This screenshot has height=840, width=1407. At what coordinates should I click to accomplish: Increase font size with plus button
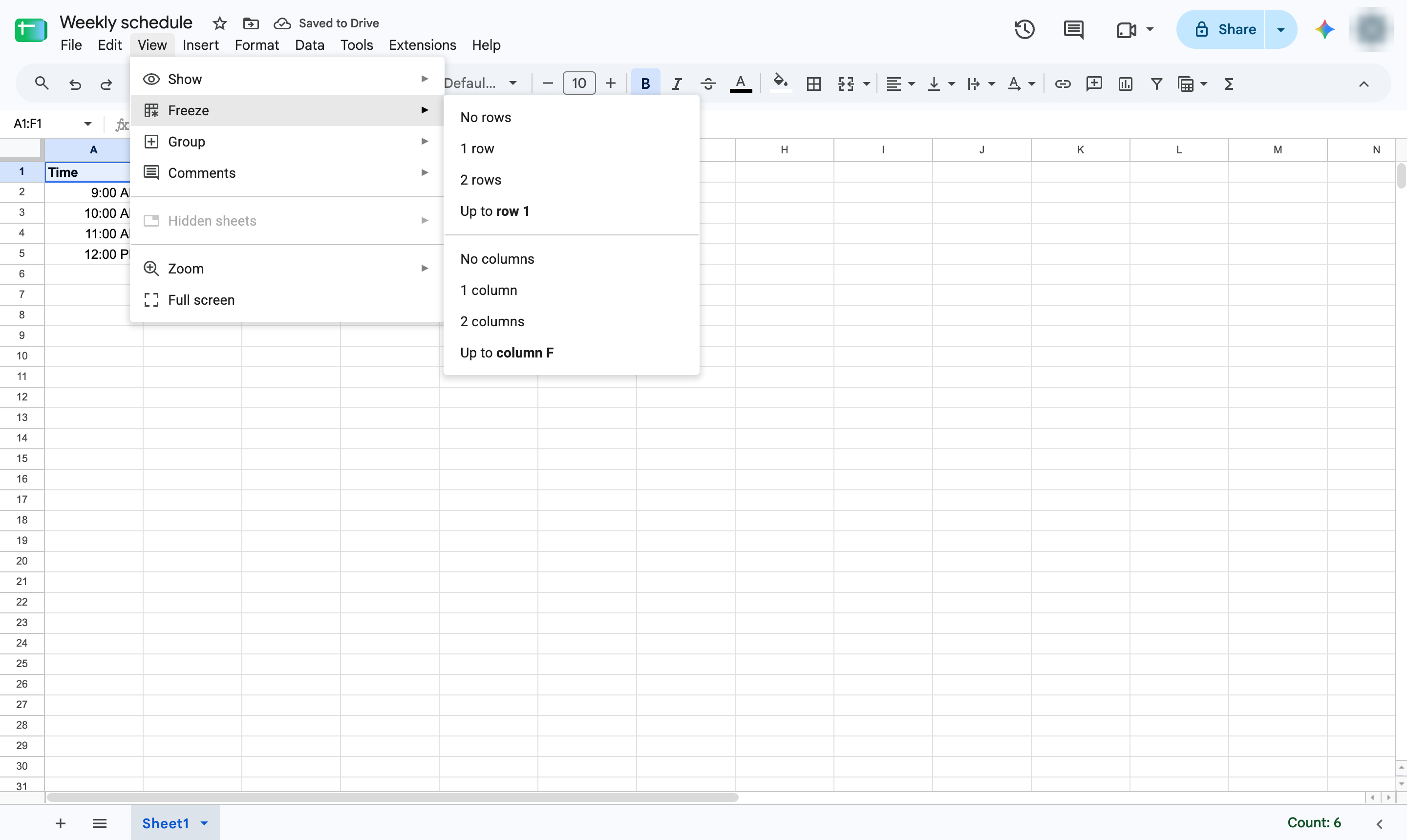[x=610, y=84]
